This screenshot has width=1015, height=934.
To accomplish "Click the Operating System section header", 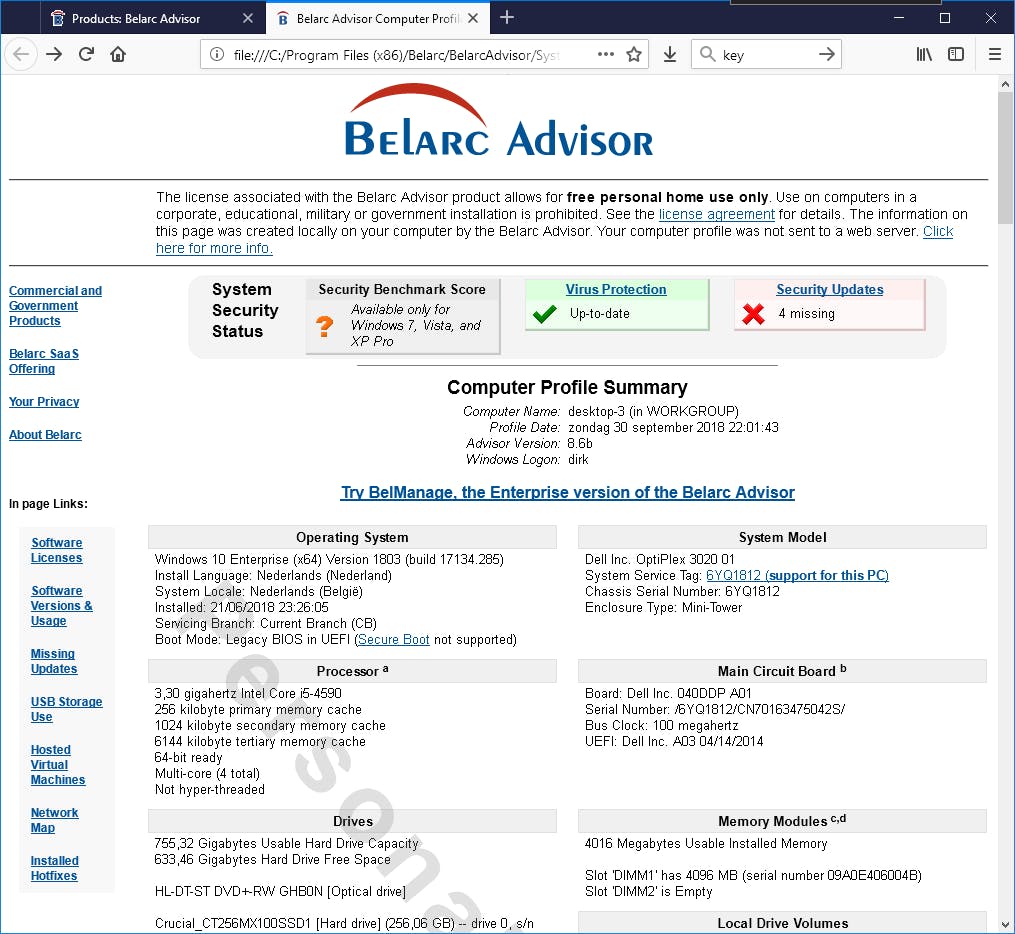I will click(352, 537).
